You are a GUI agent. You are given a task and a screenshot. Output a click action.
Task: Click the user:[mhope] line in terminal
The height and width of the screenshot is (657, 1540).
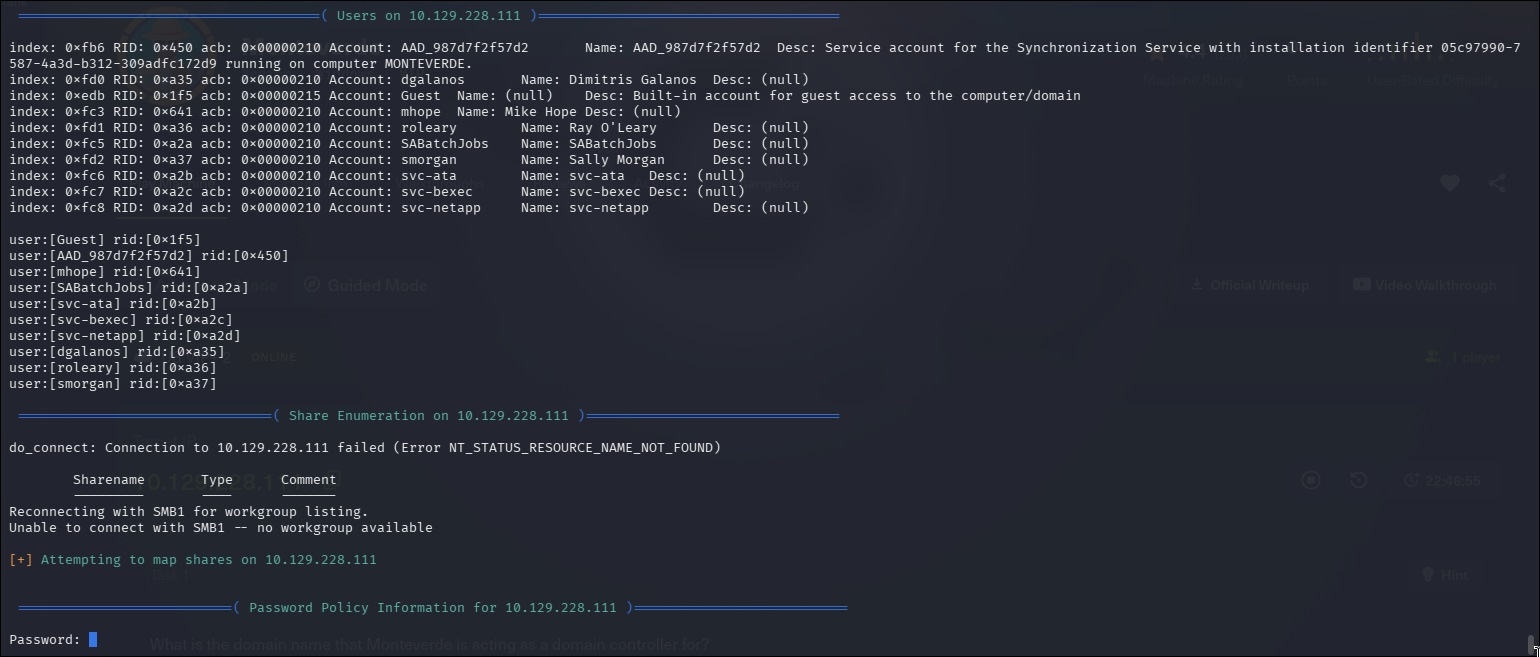[105, 272]
